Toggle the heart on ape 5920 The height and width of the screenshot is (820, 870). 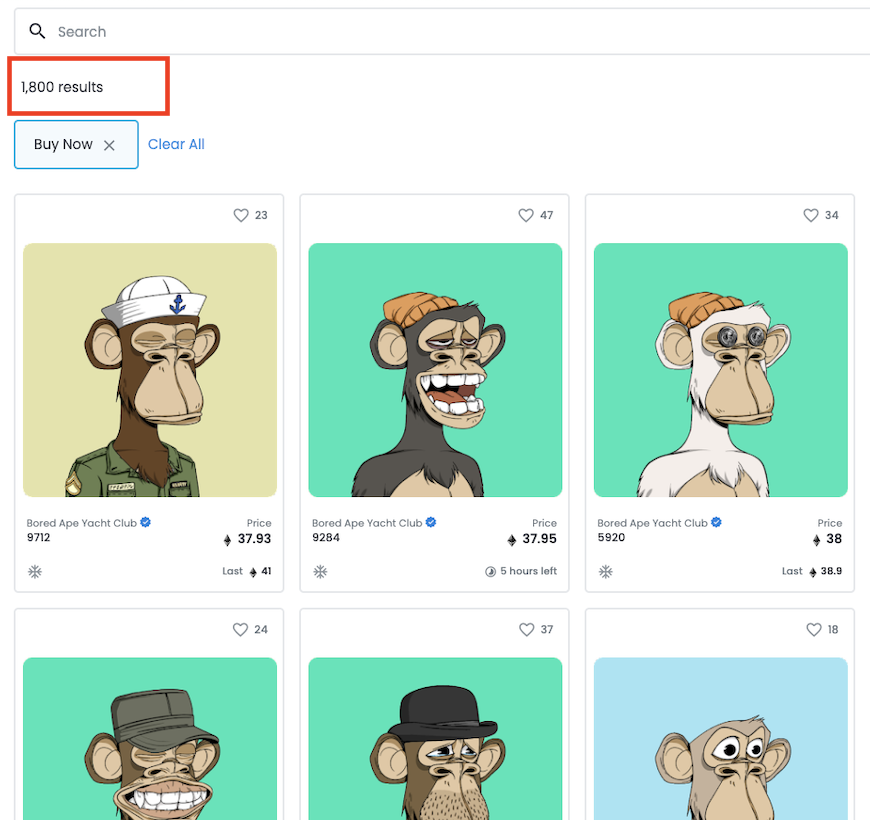tap(811, 215)
